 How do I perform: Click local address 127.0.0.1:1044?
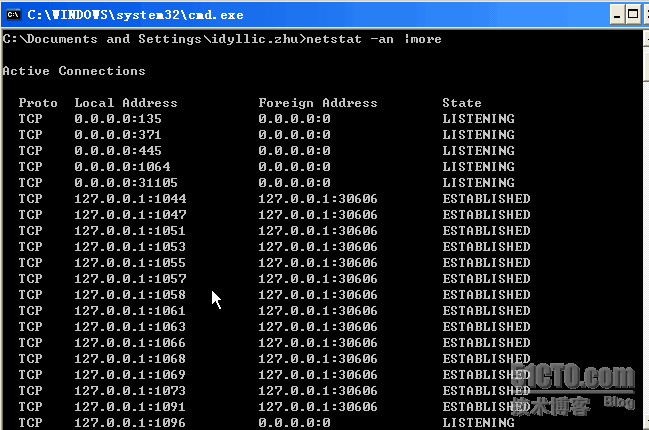click(130, 199)
